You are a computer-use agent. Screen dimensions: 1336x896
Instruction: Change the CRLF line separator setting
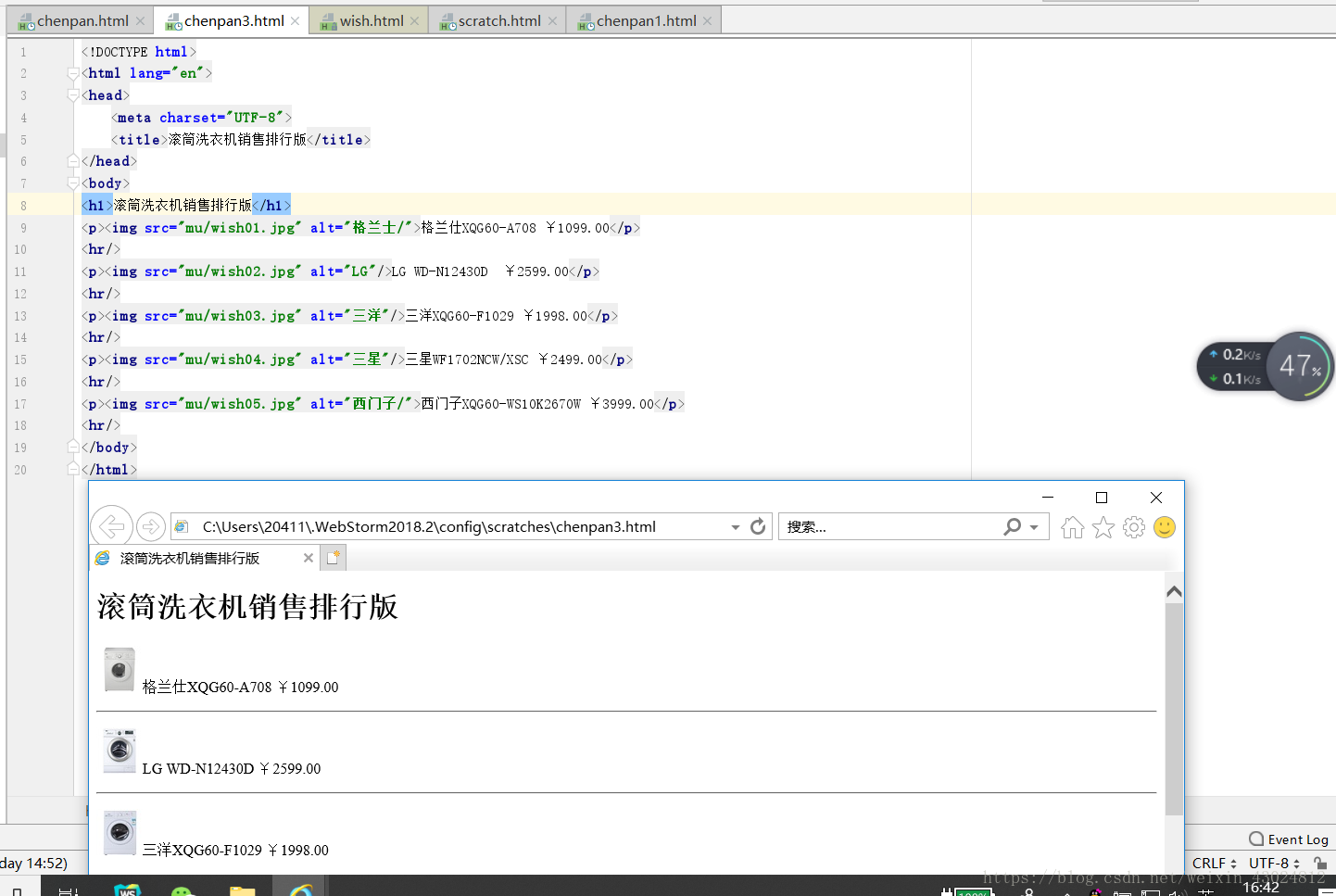pyautogui.click(x=1214, y=863)
